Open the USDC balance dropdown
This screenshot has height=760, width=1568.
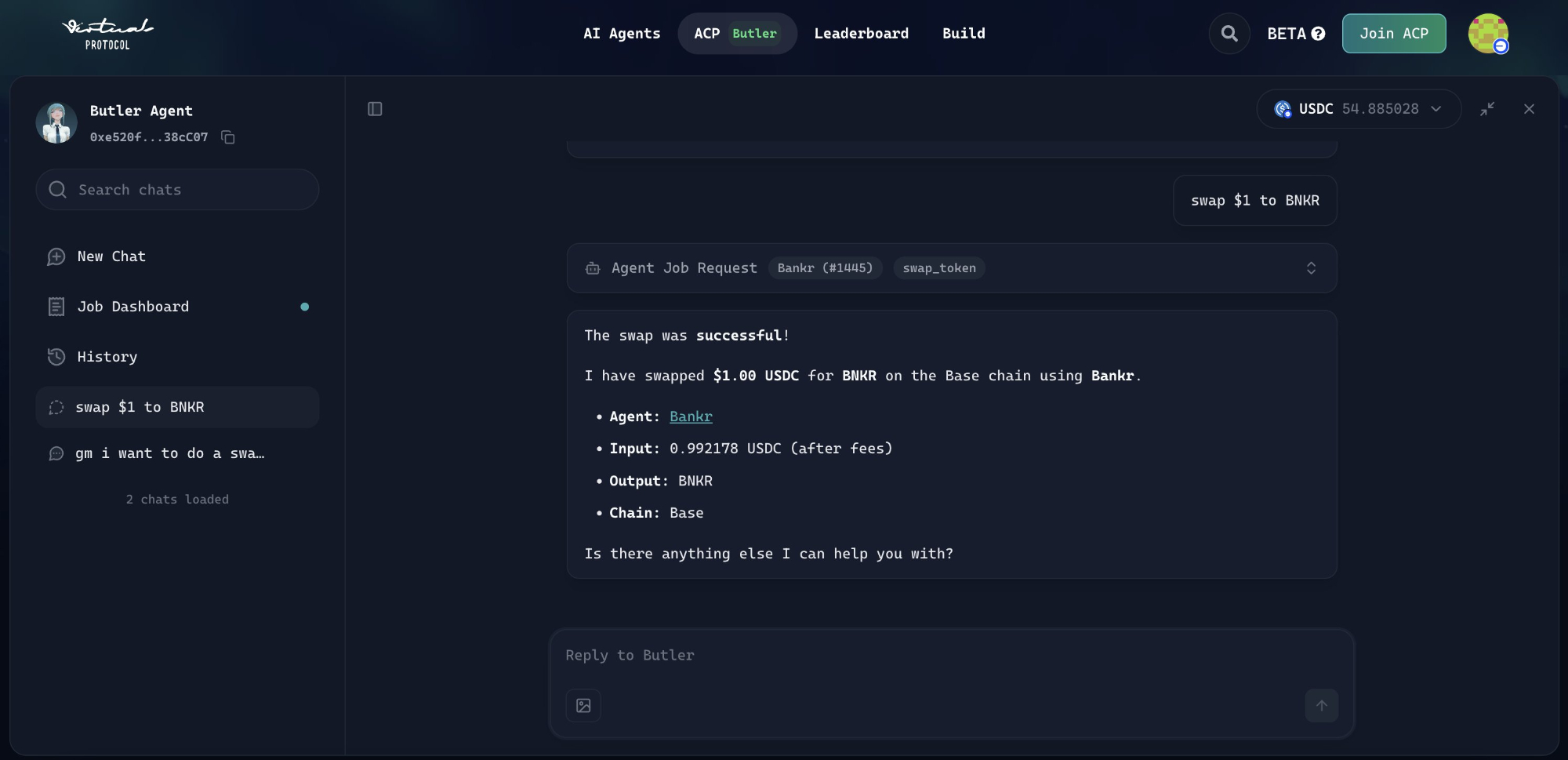point(1436,109)
